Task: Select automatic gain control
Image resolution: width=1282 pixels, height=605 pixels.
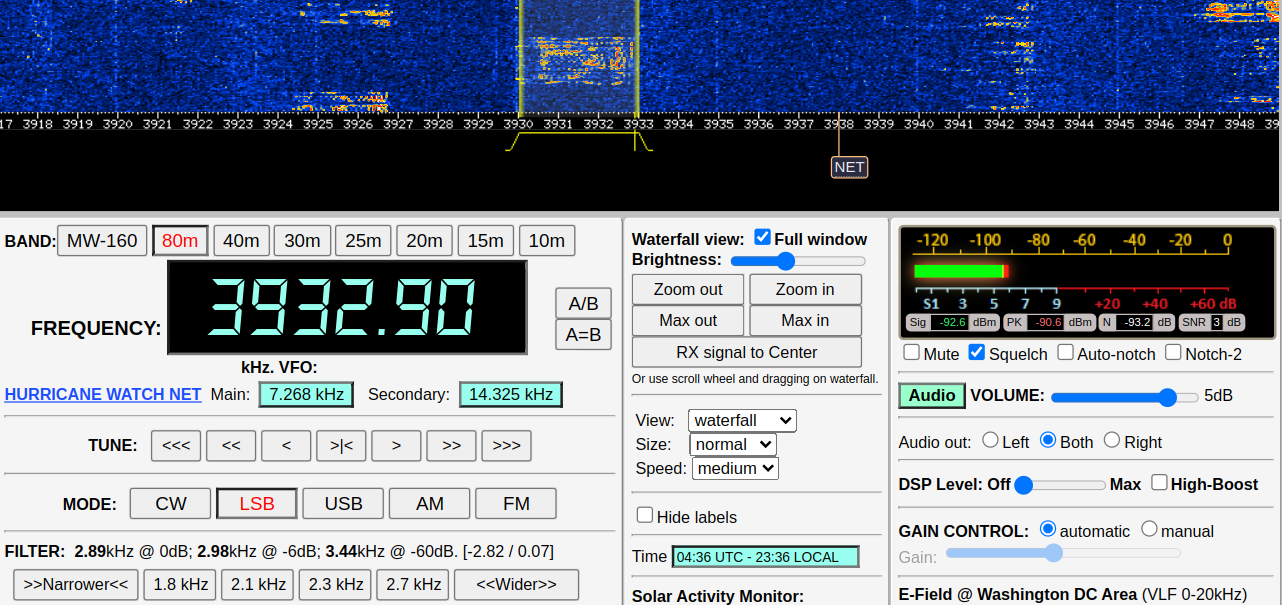Action: point(1048,529)
